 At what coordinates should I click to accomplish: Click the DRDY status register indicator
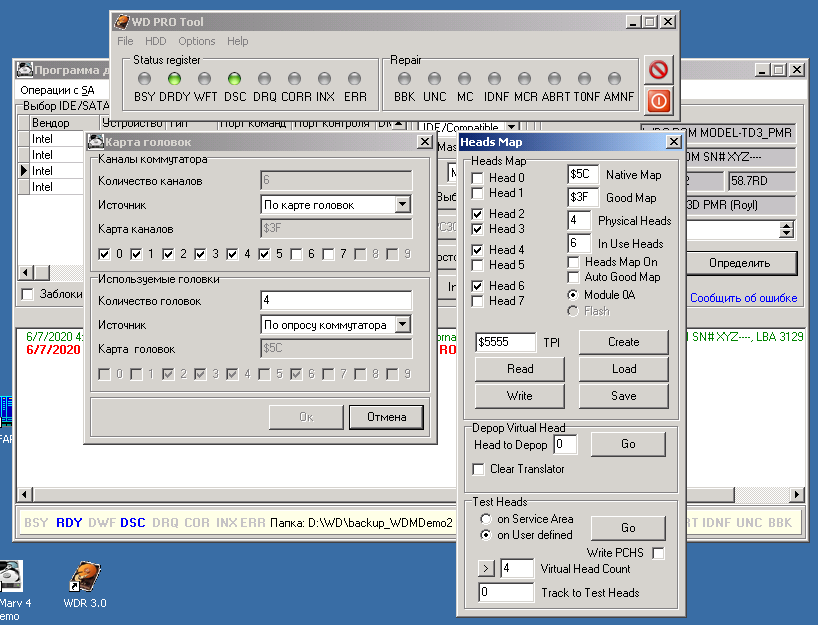[x=174, y=78]
